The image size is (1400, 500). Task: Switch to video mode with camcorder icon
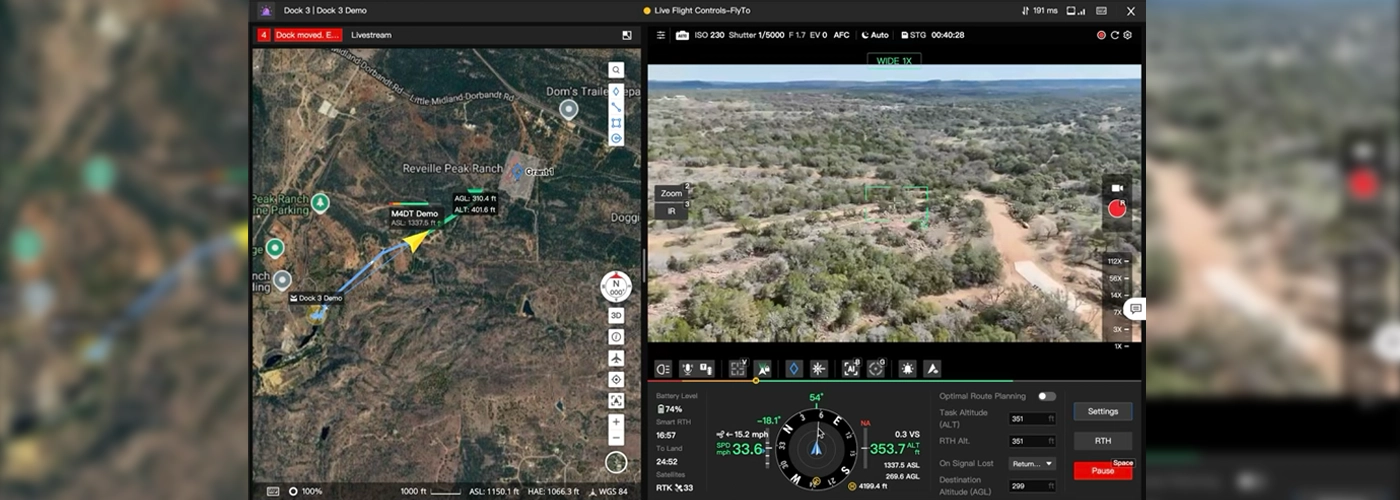tap(1117, 188)
